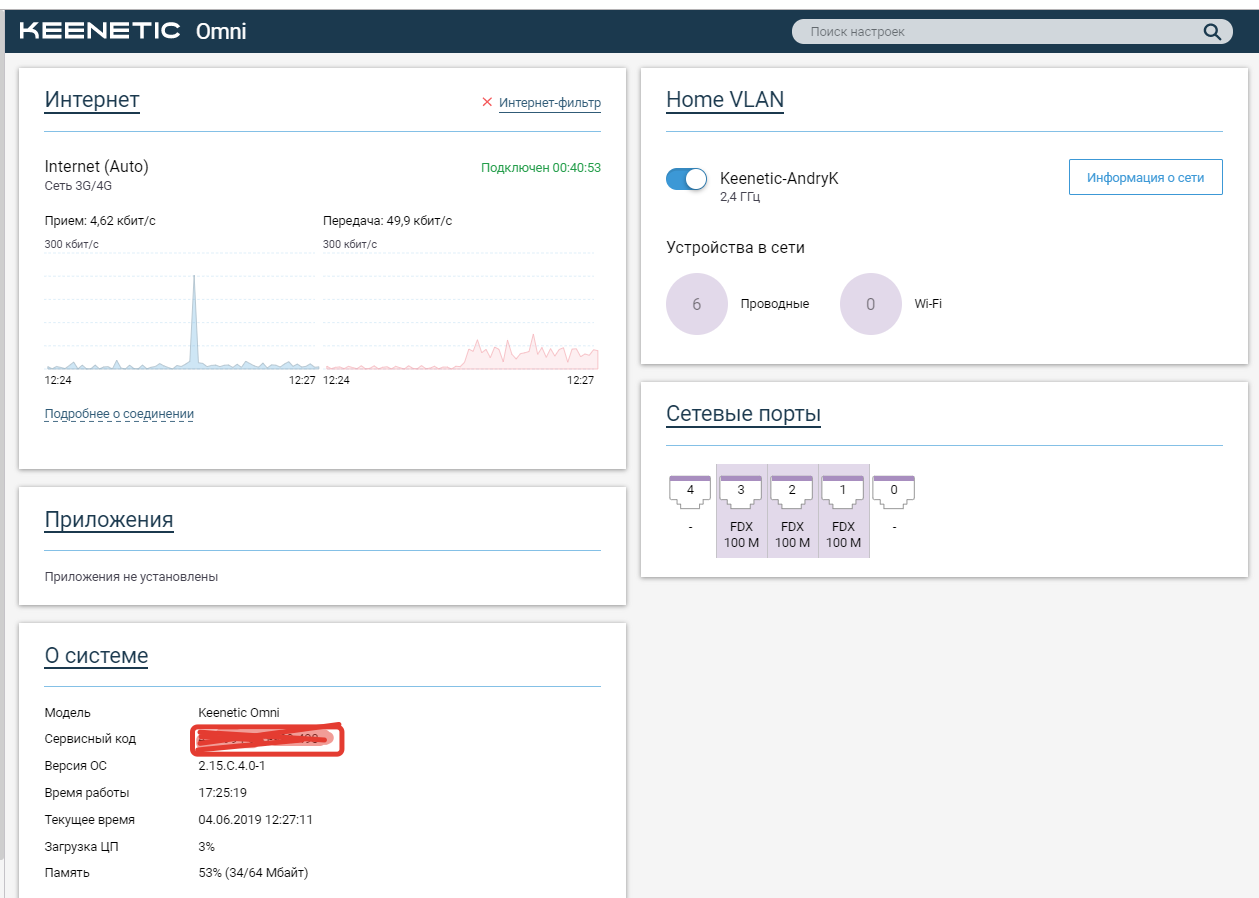Click the CPU load value 3%
This screenshot has width=1259, height=898.
(207, 847)
